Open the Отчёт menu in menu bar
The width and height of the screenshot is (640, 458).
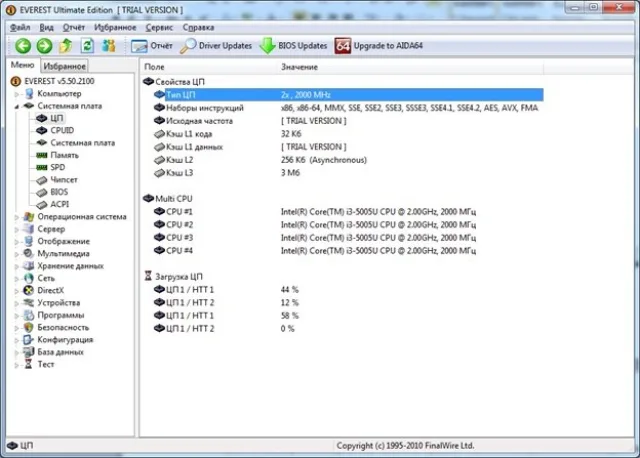click(x=73, y=27)
